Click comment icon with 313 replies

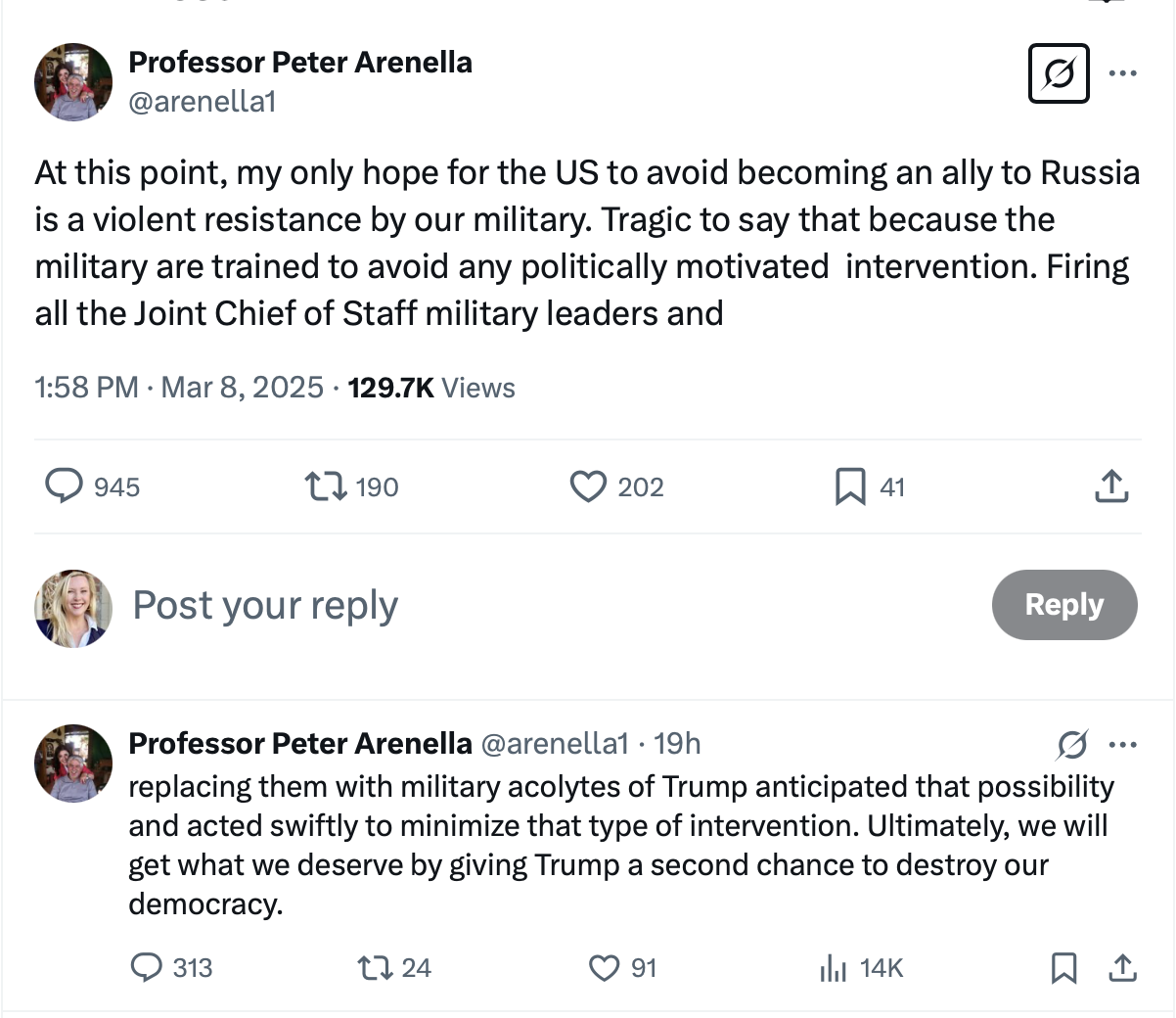click(147, 967)
